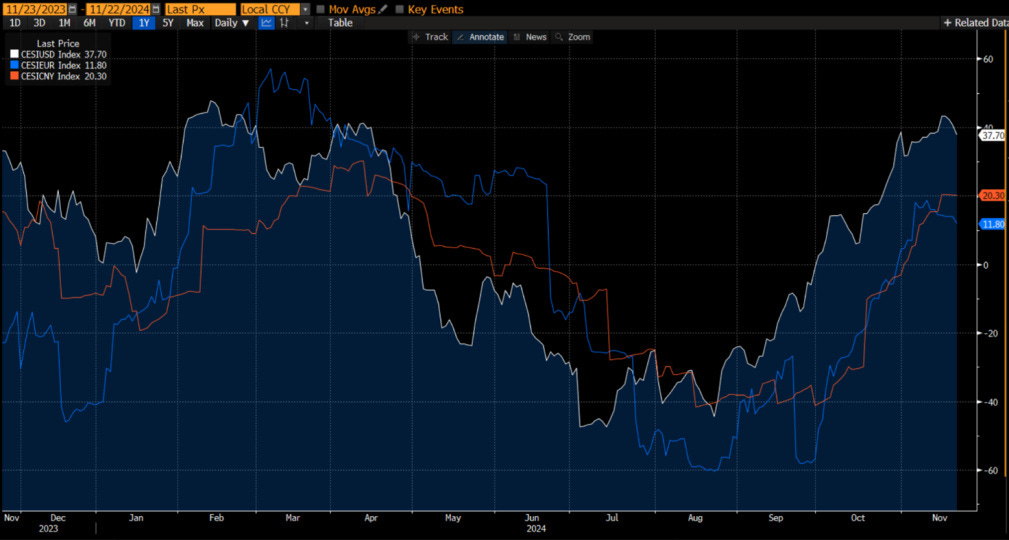Enable the Track crosshair tool
Image resolution: width=1009 pixels, height=540 pixels.
click(430, 37)
